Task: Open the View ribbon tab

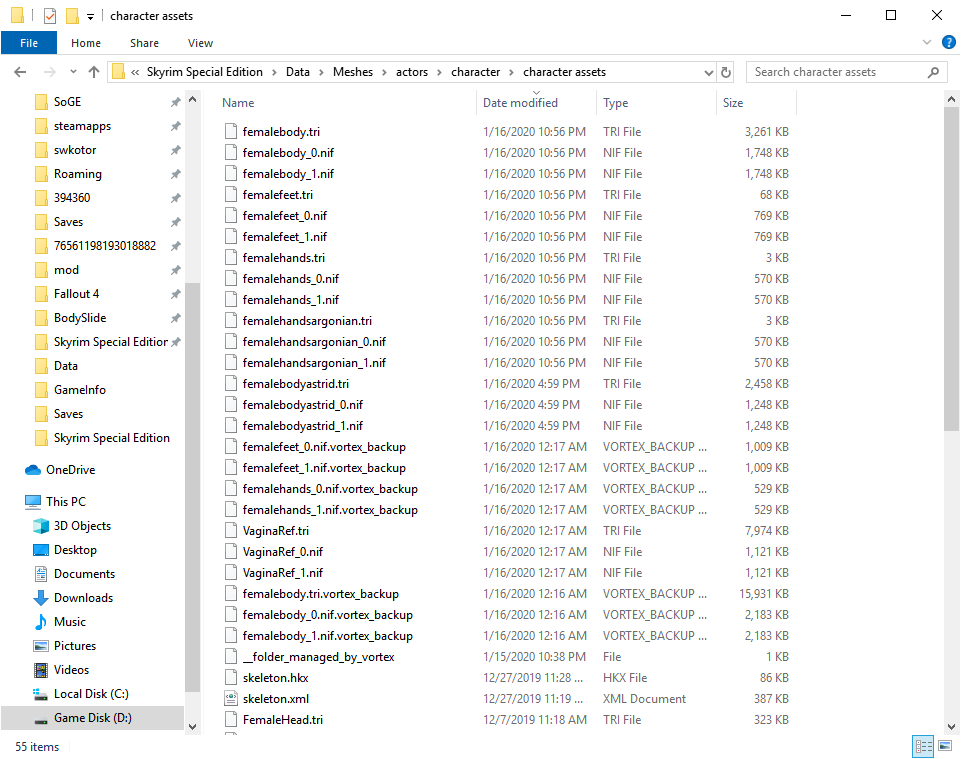Action: coord(200,43)
